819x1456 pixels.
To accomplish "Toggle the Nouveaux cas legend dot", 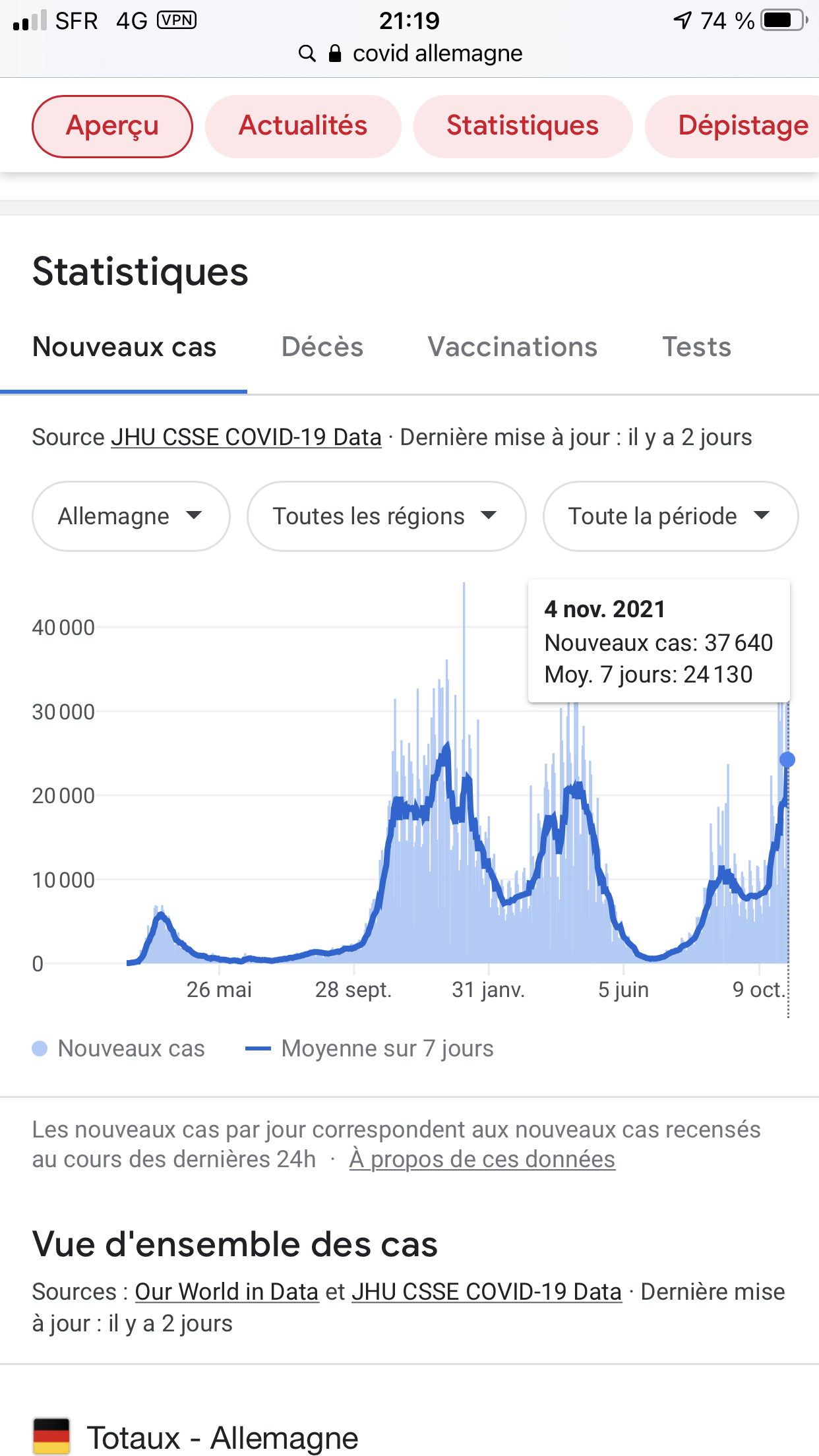I will 40,1048.
